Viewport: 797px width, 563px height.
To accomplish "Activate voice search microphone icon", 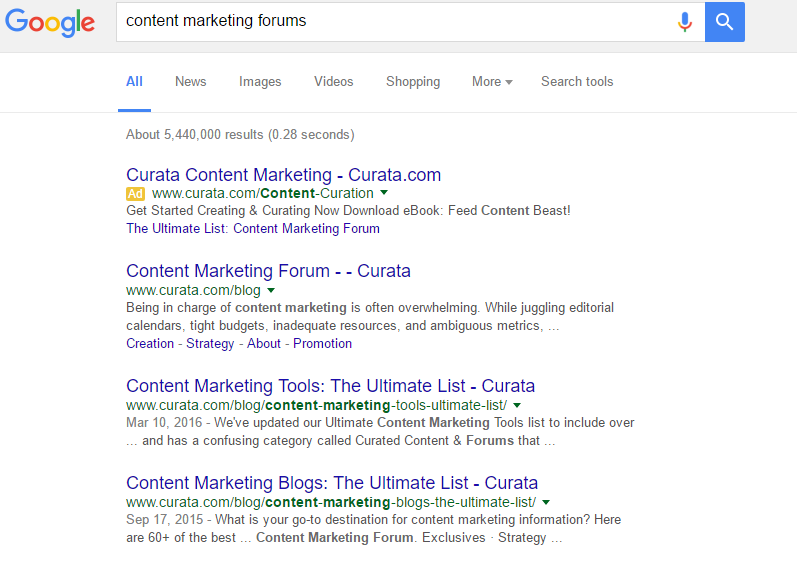I will click(685, 22).
